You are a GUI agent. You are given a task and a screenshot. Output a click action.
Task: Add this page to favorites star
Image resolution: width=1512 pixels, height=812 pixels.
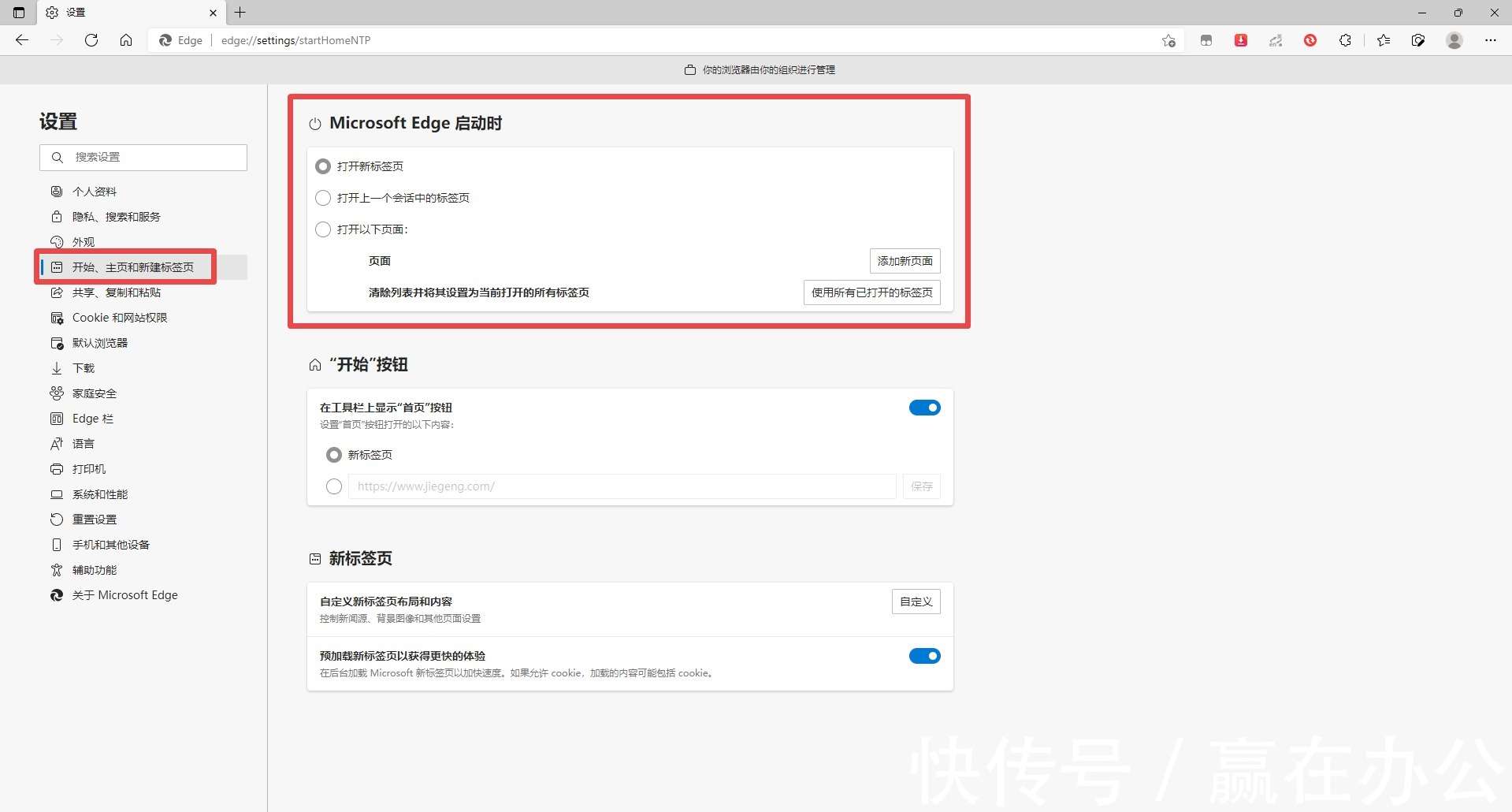pos(1168,40)
